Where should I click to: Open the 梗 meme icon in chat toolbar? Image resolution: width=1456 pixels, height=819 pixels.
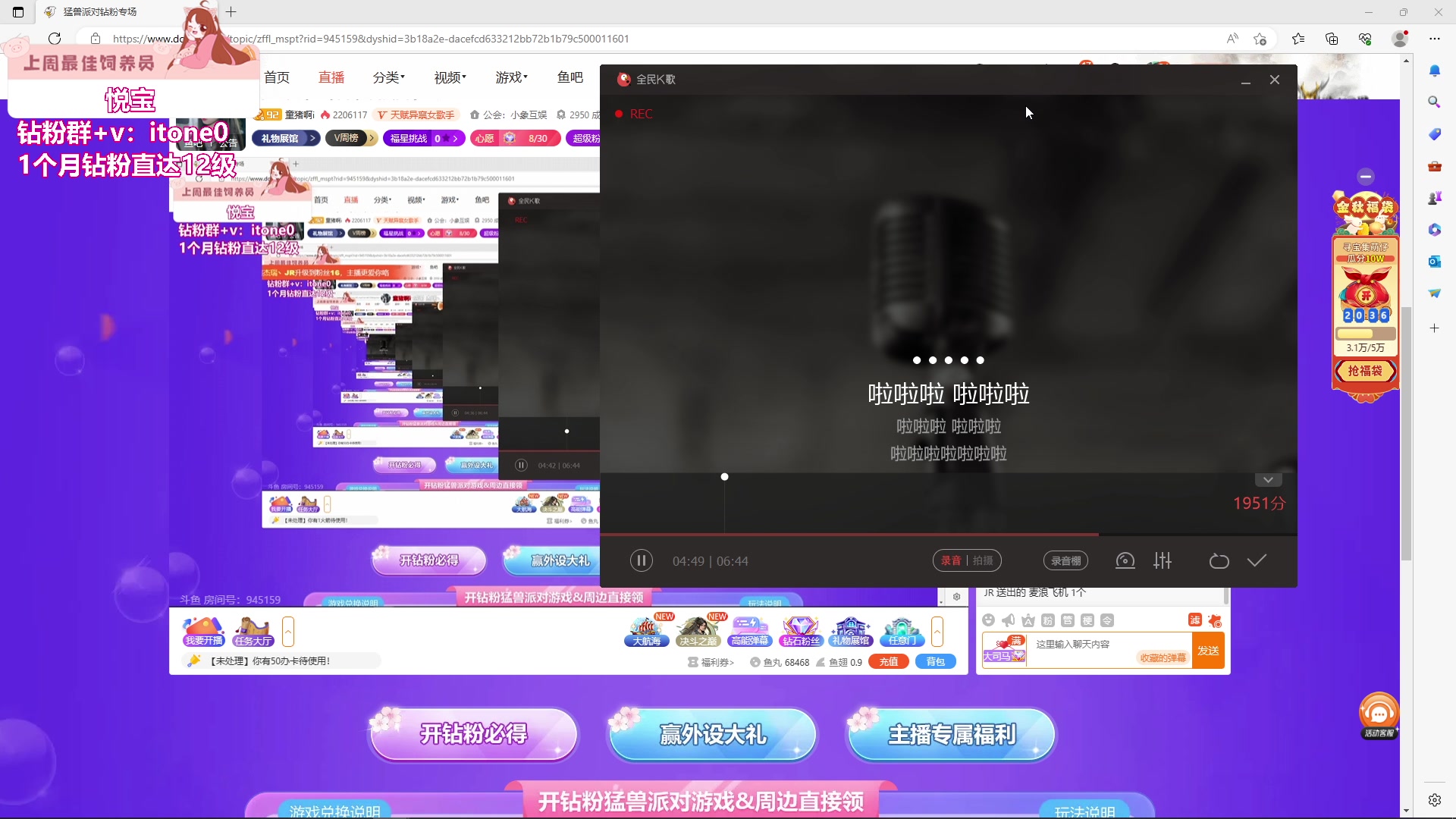tap(1087, 620)
